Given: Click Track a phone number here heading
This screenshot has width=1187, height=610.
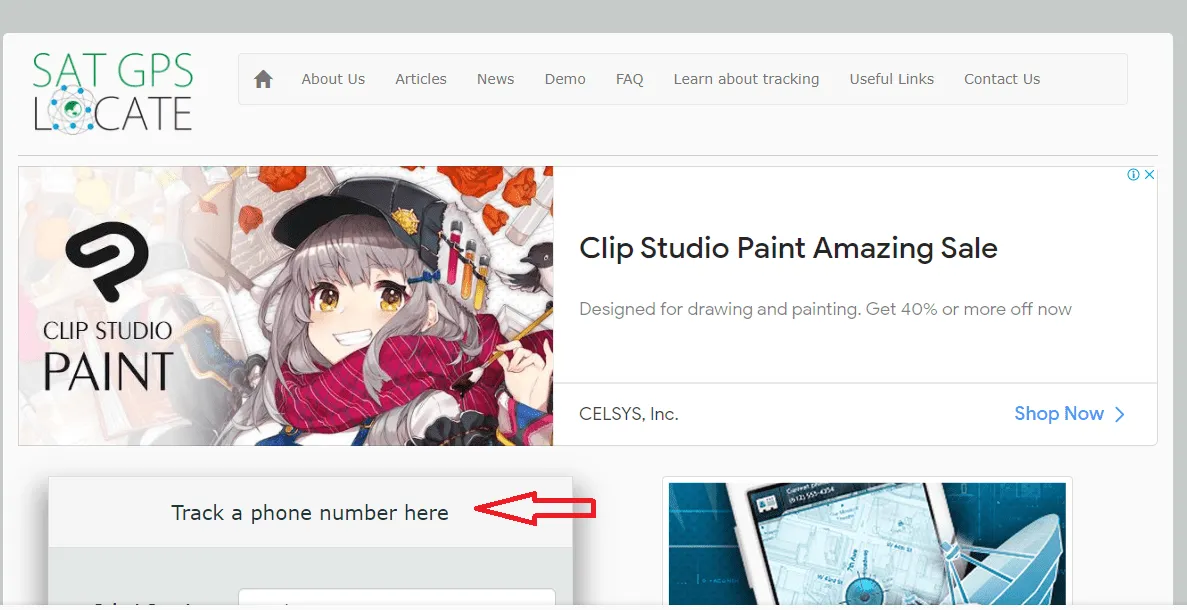Looking at the screenshot, I should [310, 512].
